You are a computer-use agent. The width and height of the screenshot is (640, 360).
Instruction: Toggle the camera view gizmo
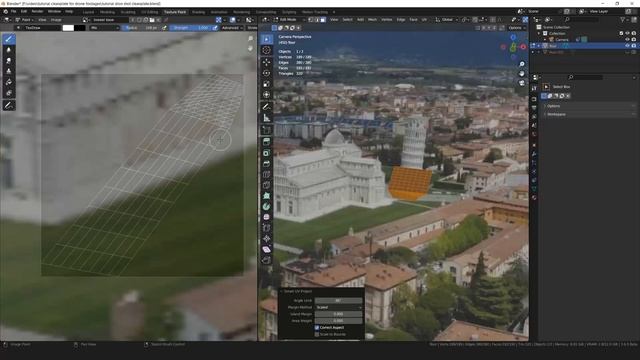(522, 83)
